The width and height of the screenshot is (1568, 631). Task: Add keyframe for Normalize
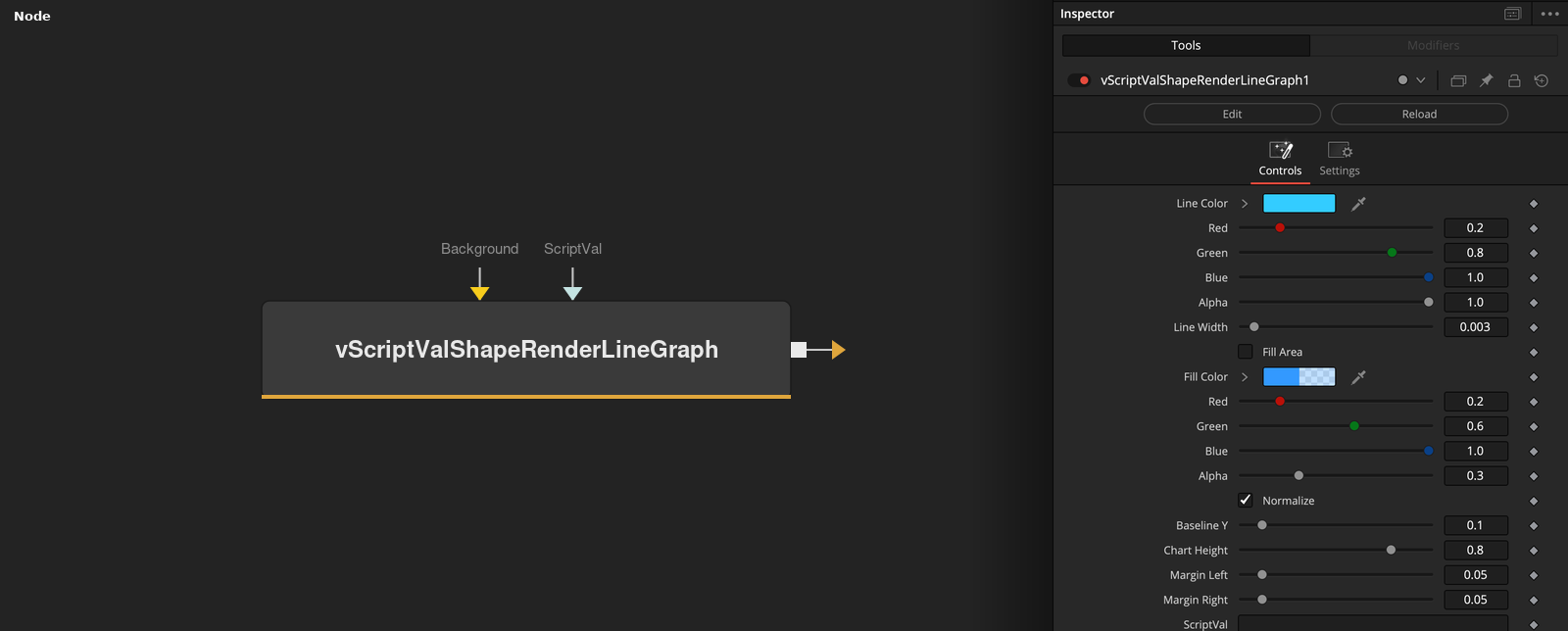point(1534,502)
